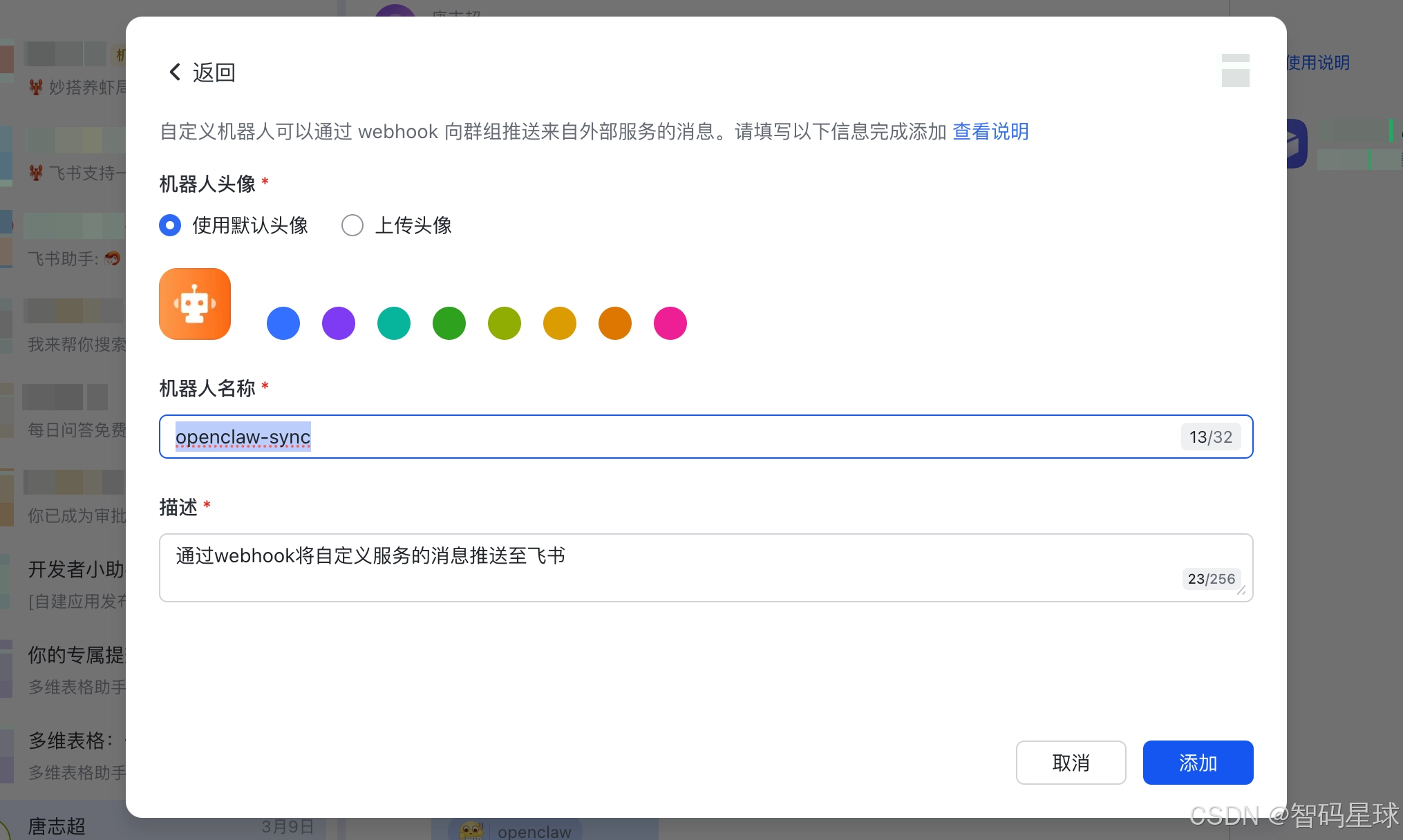The image size is (1403, 840).
Task: Pick the blue avatar color
Action: [x=283, y=323]
